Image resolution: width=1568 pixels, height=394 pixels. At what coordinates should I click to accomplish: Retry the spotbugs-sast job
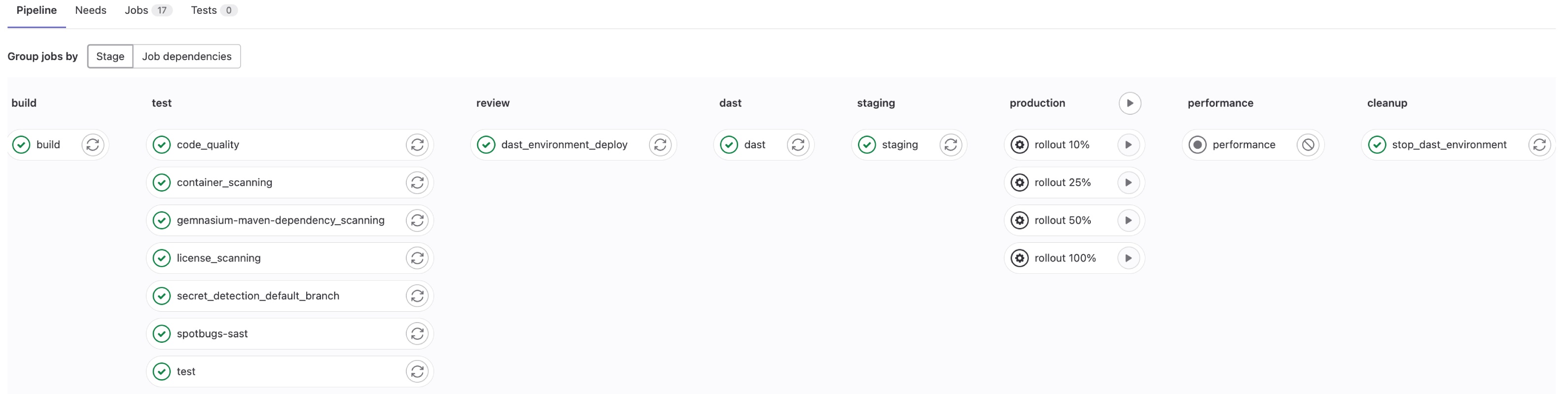pyautogui.click(x=417, y=333)
